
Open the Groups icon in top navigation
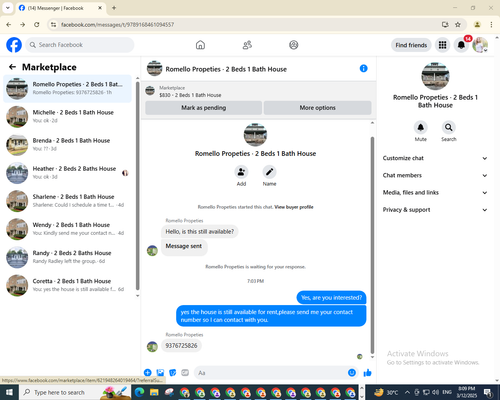click(294, 45)
